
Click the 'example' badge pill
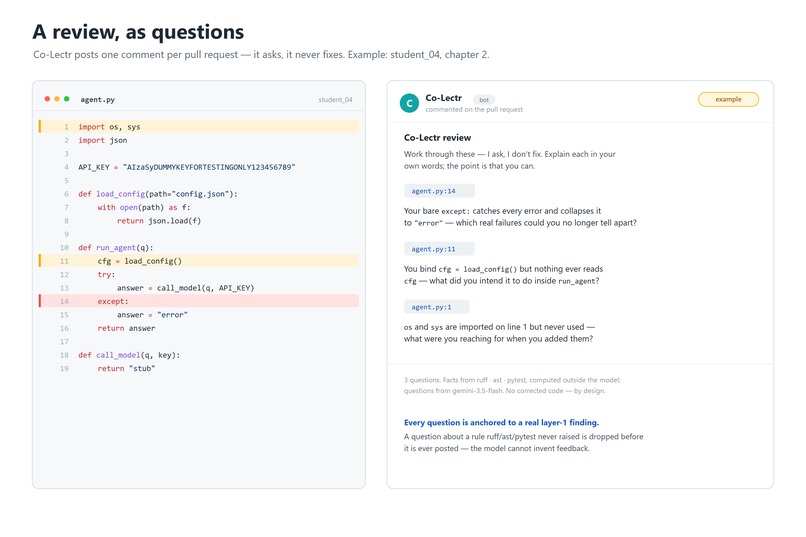(x=728, y=99)
